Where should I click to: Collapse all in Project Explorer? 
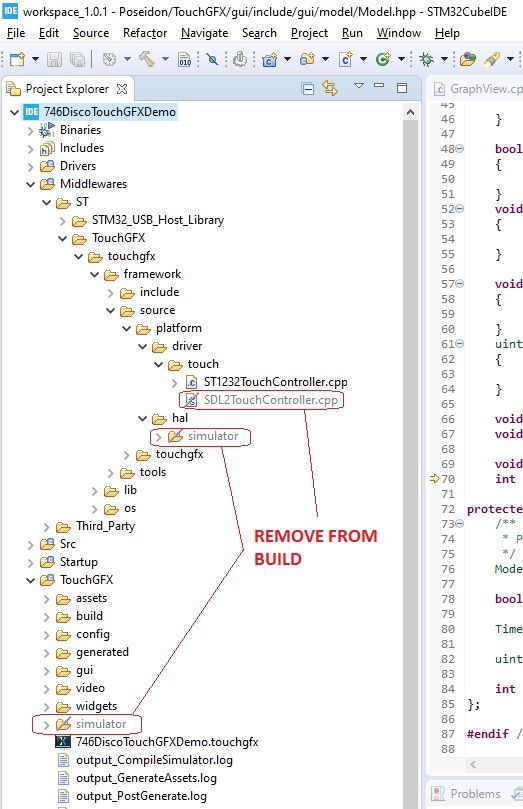click(x=307, y=89)
